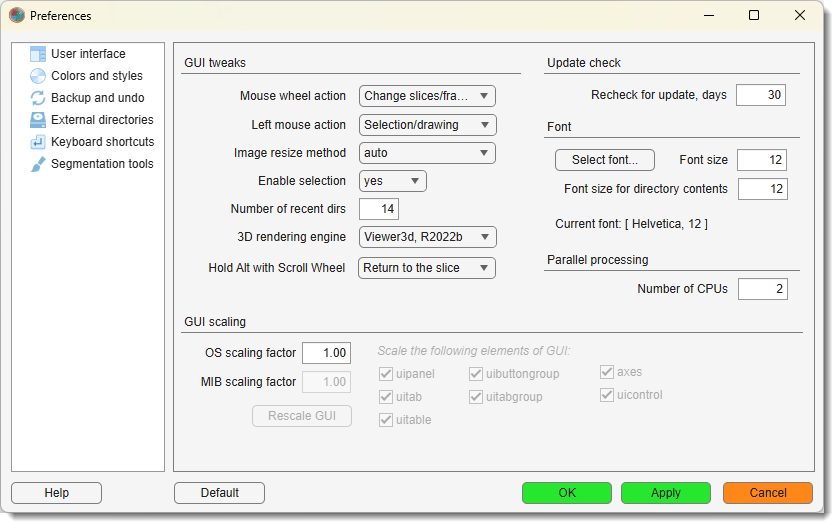Click the OS scaling factor field
The height and width of the screenshot is (528, 839).
click(326, 353)
